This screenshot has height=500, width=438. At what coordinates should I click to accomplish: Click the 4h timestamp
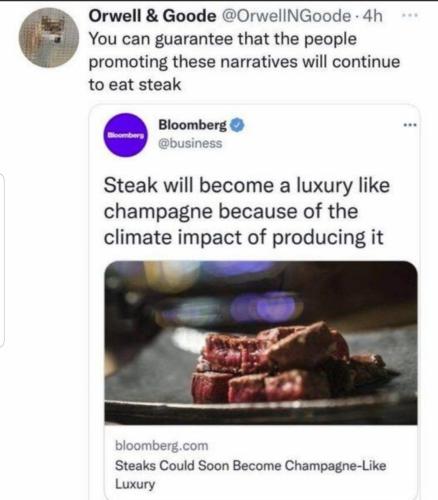pyautogui.click(x=372, y=16)
